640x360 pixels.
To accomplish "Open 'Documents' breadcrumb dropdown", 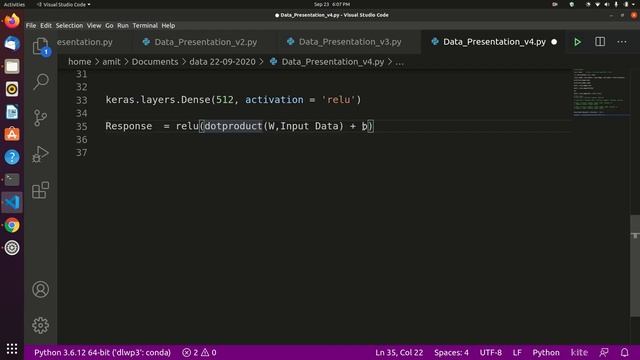I will pyautogui.click(x=155, y=62).
